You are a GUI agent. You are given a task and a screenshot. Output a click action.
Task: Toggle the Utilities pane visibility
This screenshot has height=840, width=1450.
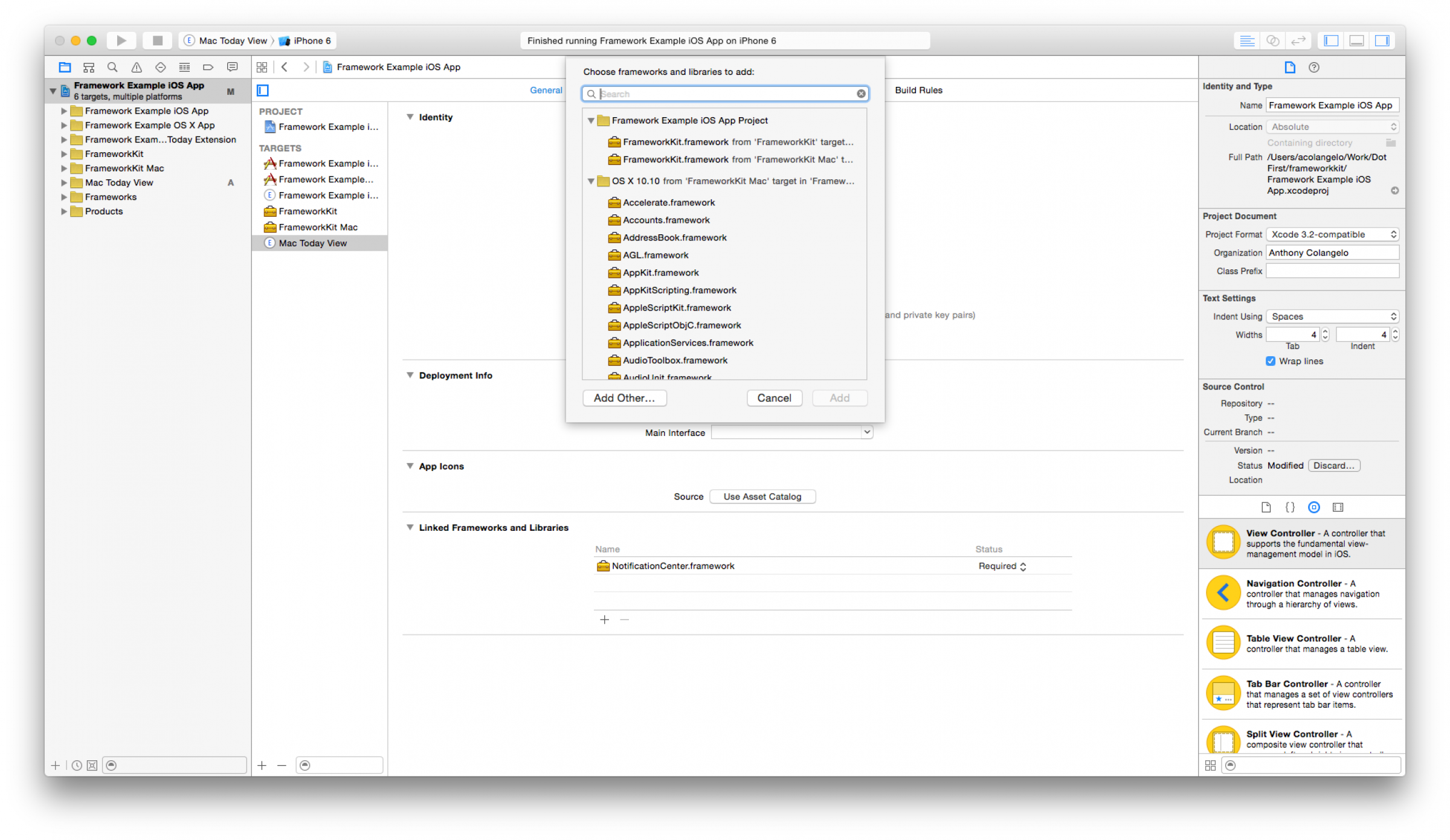(1382, 40)
